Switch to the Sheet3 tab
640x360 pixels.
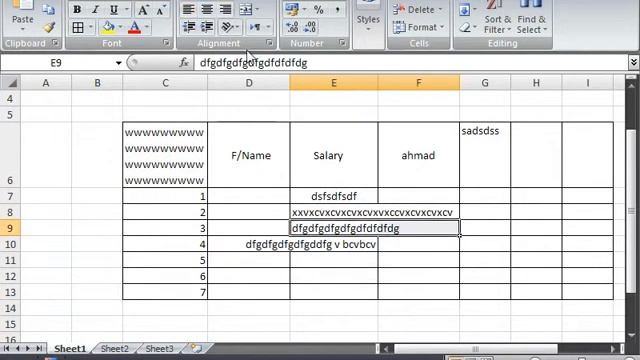coord(159,349)
